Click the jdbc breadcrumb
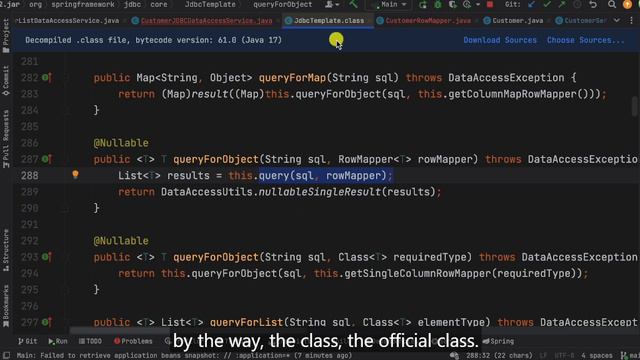This screenshot has width=640, height=360. [x=132, y=4]
